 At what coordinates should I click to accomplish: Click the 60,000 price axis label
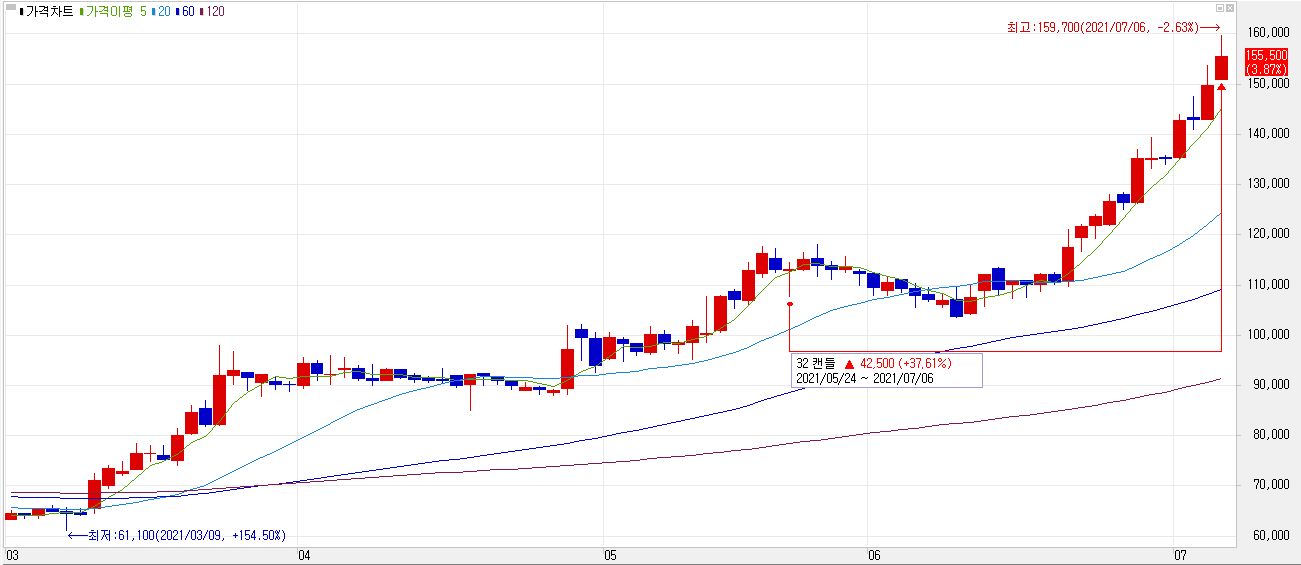(x=1271, y=536)
